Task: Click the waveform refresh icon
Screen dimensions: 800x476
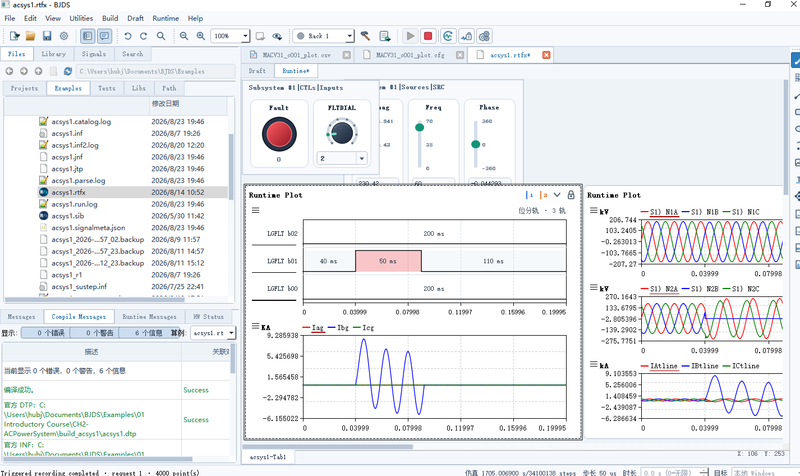Action: coord(448,36)
